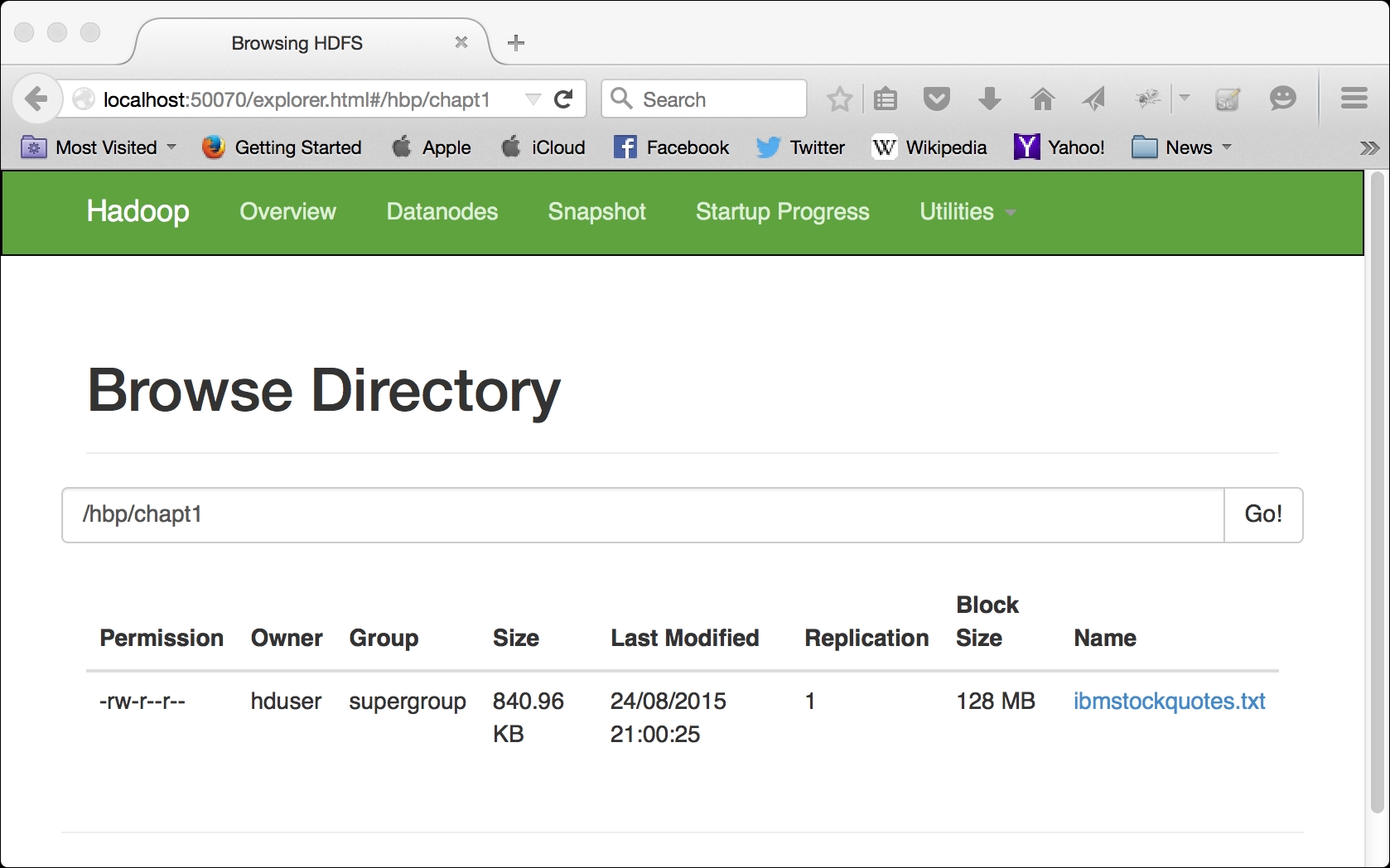Save page to Pocket icon

tap(937, 99)
